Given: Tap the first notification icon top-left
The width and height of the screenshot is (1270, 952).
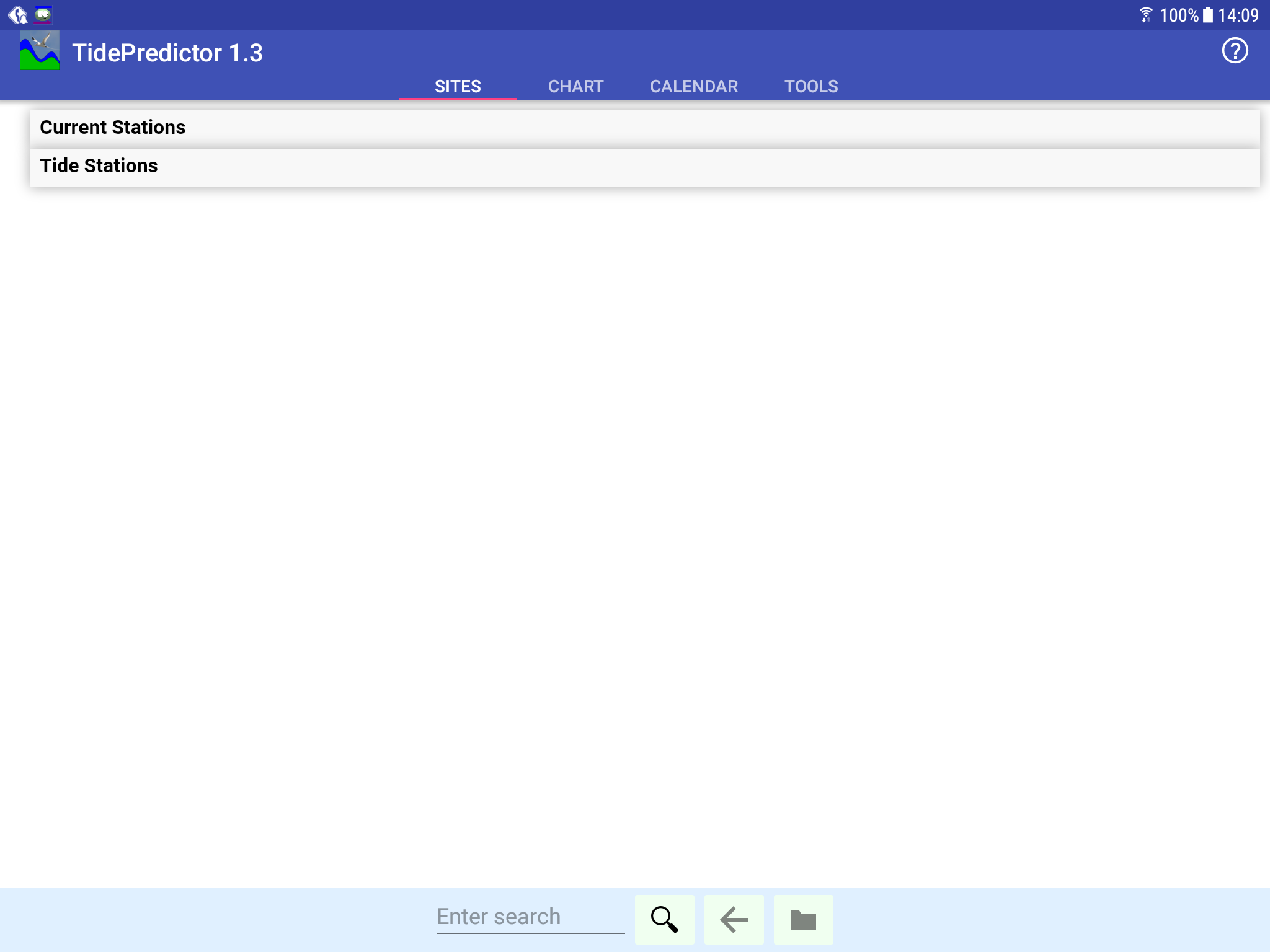Looking at the screenshot, I should point(17,14).
